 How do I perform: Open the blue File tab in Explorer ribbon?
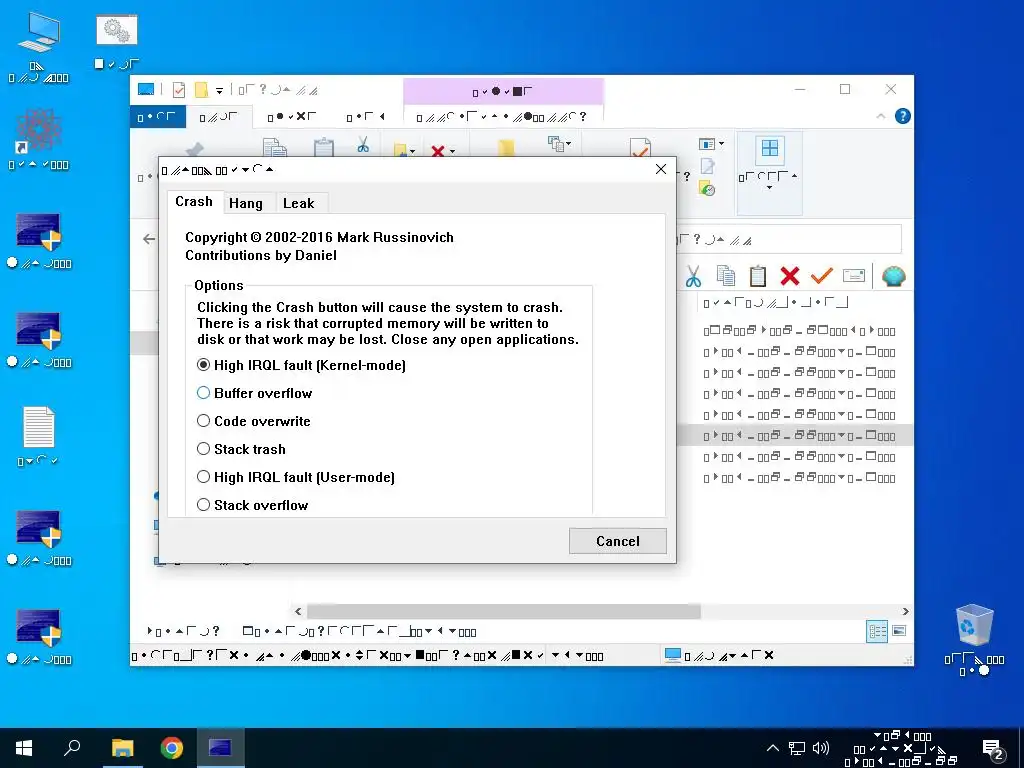click(157, 117)
